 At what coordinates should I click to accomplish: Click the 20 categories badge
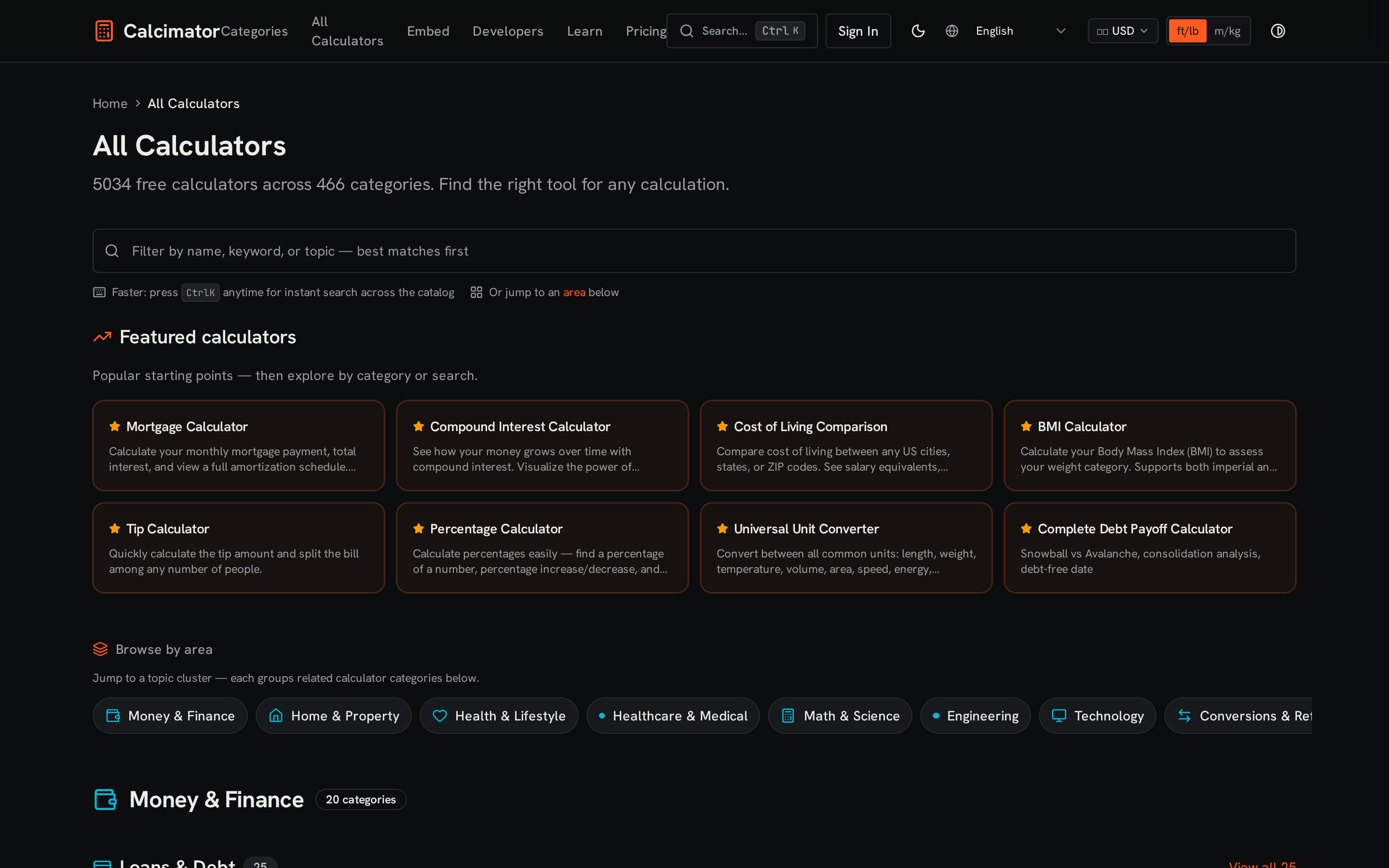(x=361, y=799)
